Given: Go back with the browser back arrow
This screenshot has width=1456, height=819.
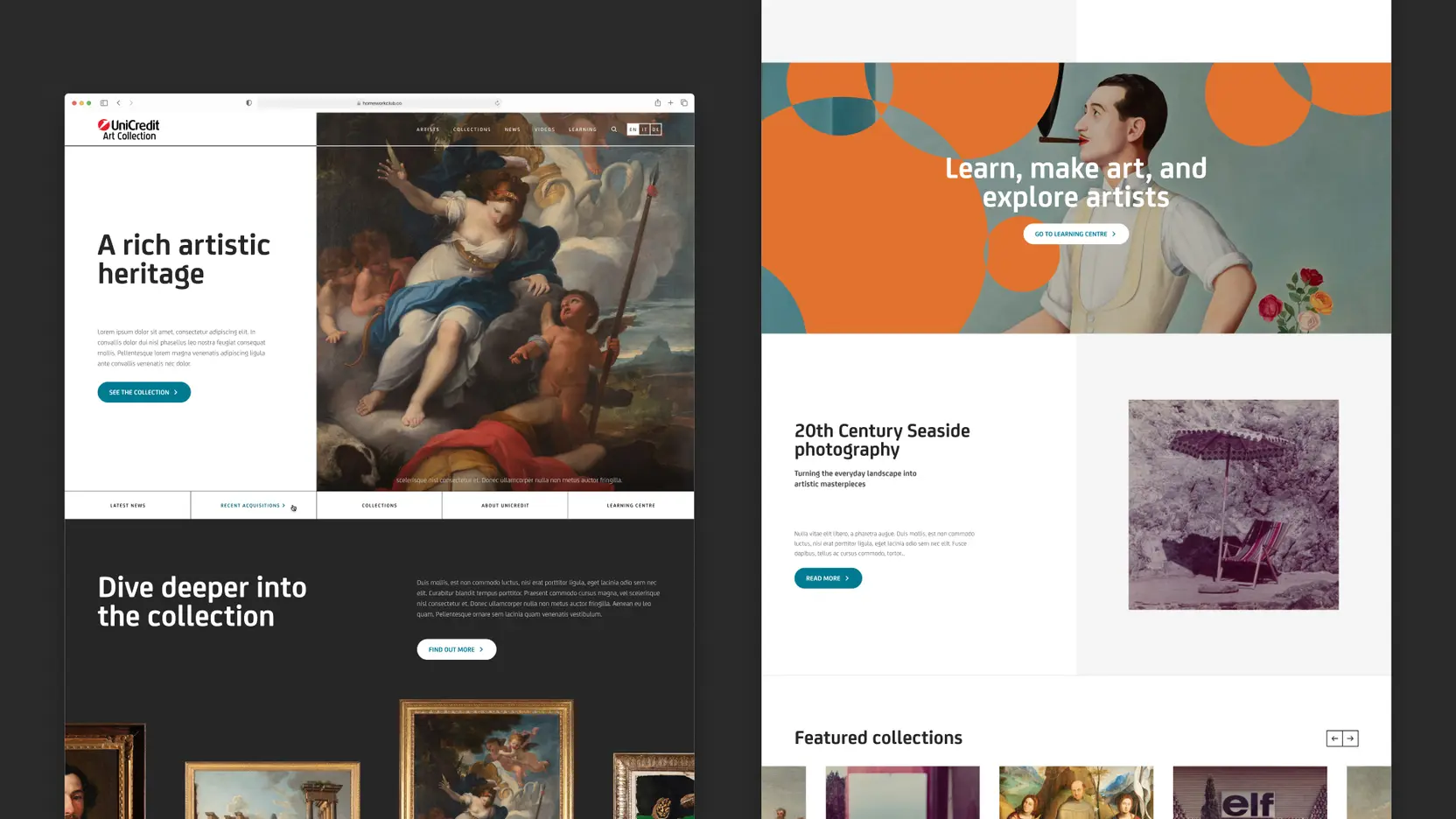Looking at the screenshot, I should (x=119, y=103).
